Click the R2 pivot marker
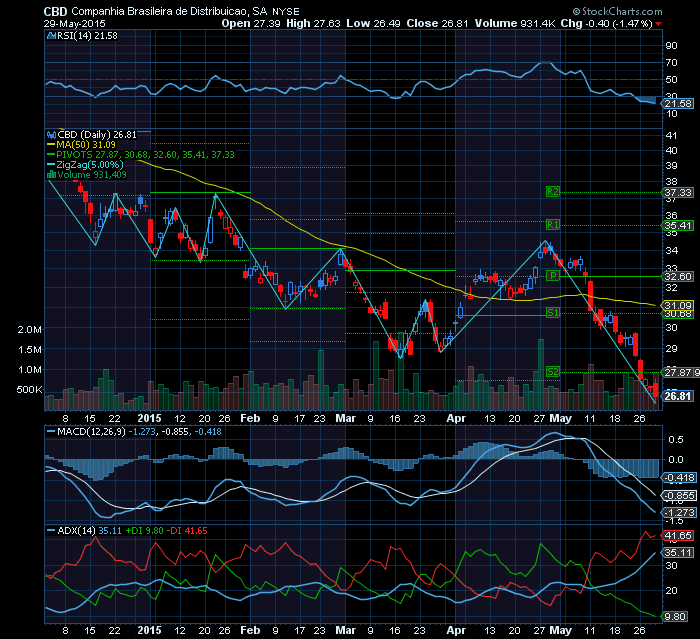 click(551, 191)
